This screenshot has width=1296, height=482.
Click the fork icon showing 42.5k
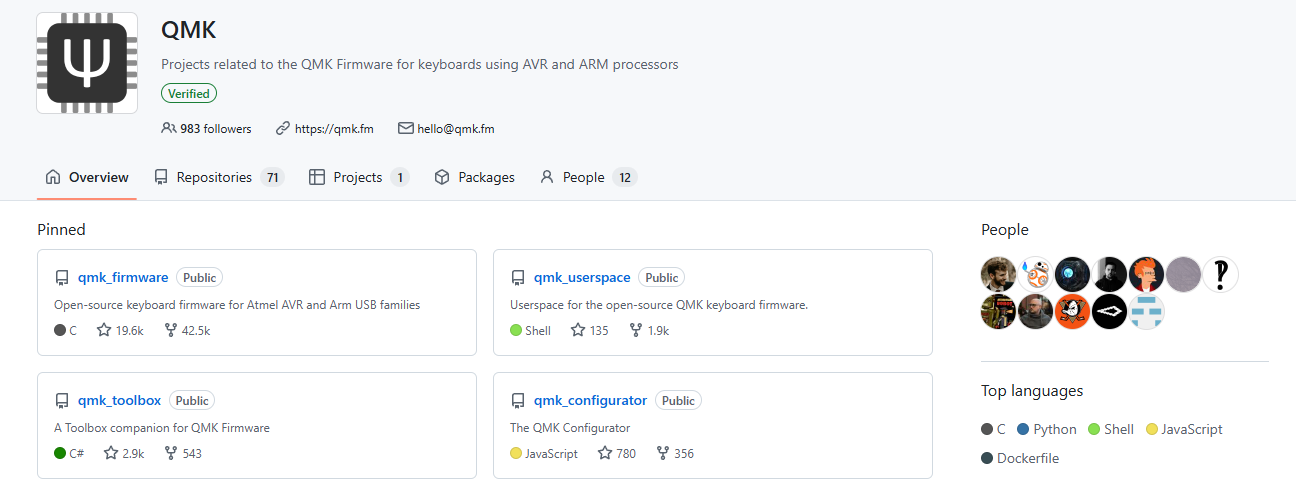[171, 330]
